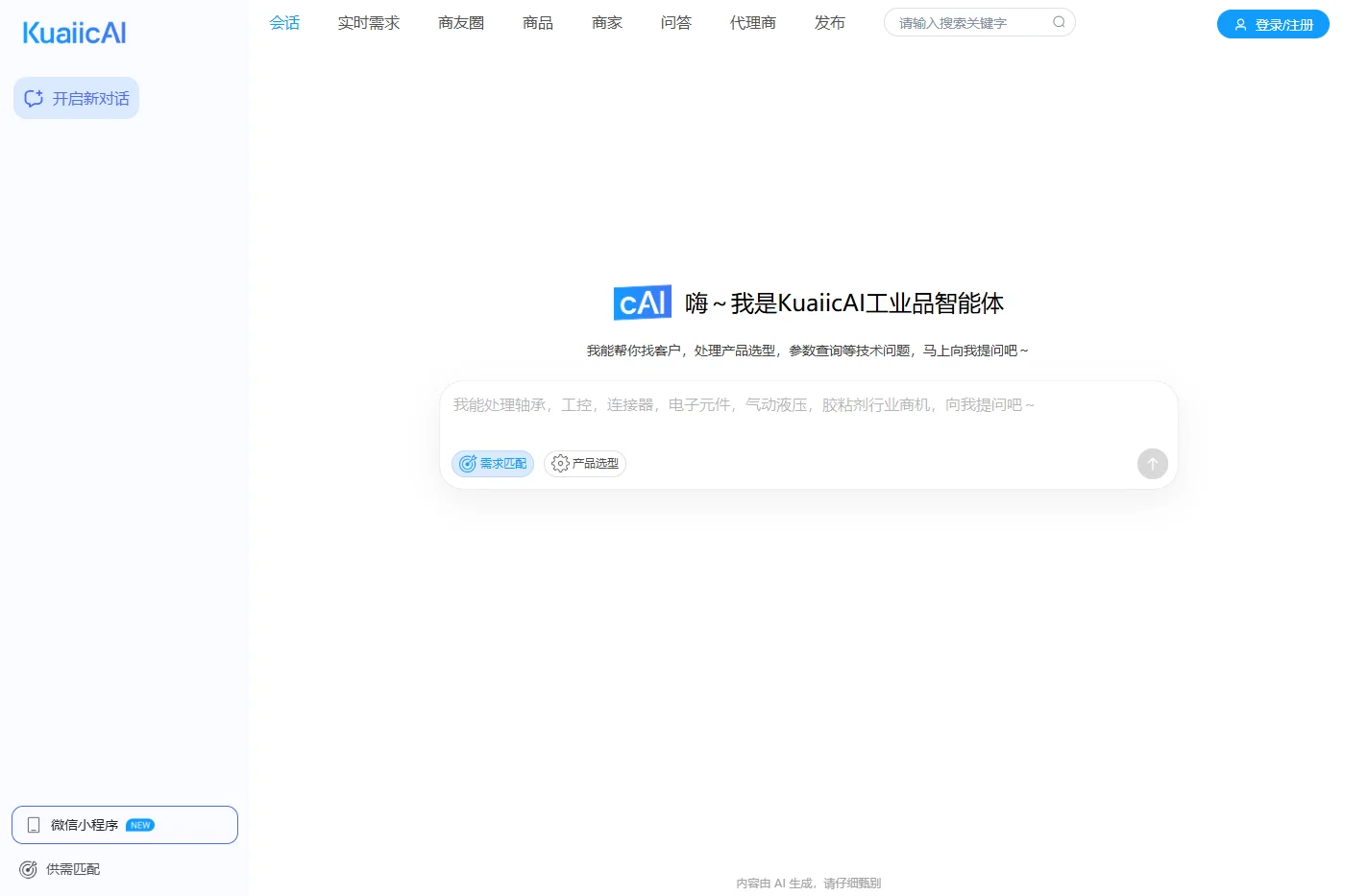Open 微信小程序 entry
The height and width of the screenshot is (896, 1368).
[125, 825]
